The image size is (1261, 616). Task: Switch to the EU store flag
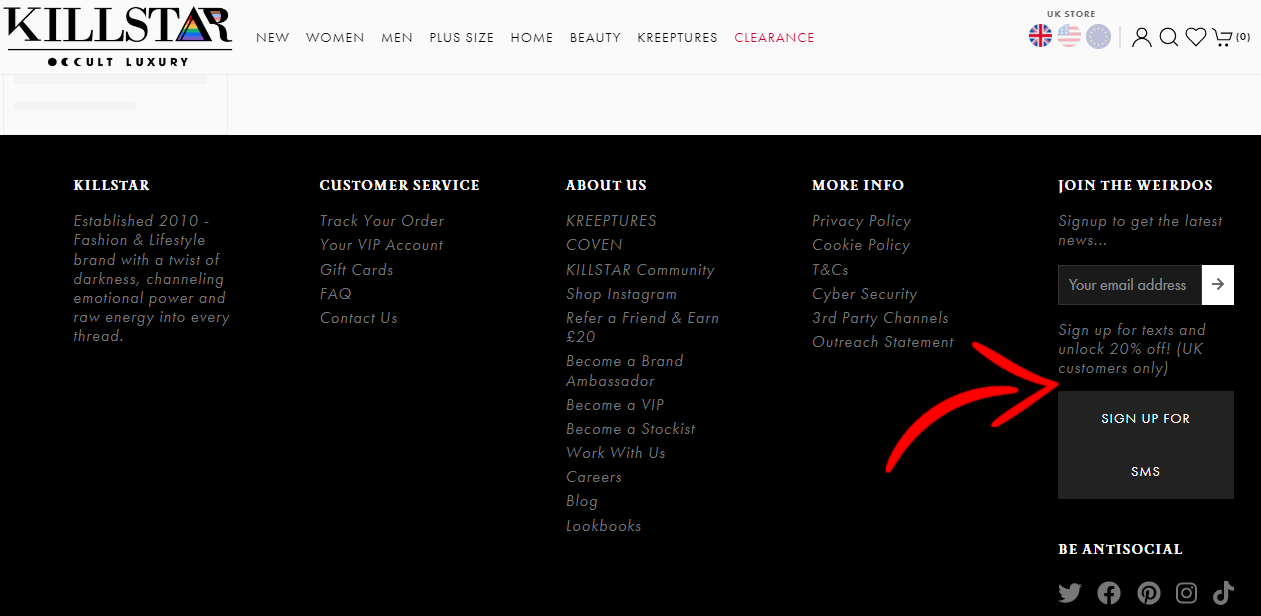pos(1098,36)
